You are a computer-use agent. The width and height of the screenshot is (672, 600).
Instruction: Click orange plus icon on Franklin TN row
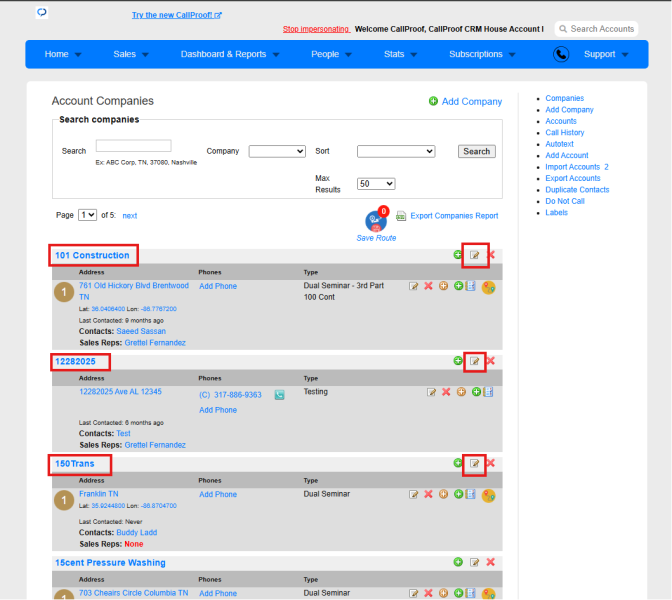point(443,494)
